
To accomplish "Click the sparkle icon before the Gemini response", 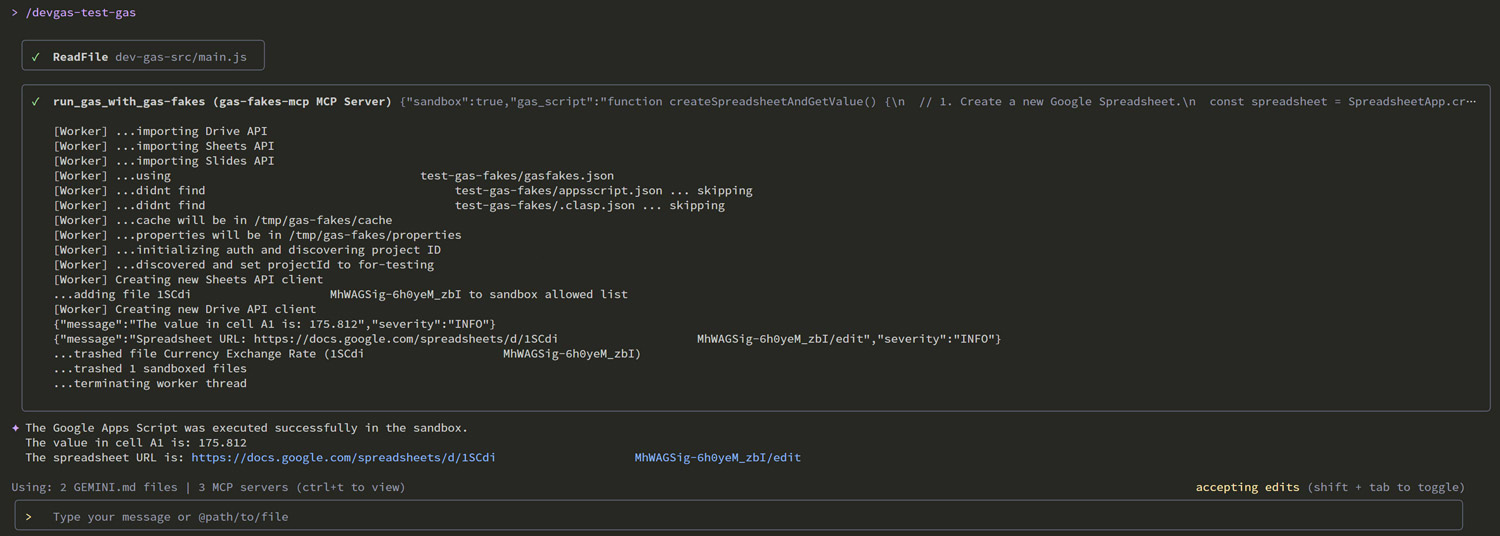I will click(15, 428).
